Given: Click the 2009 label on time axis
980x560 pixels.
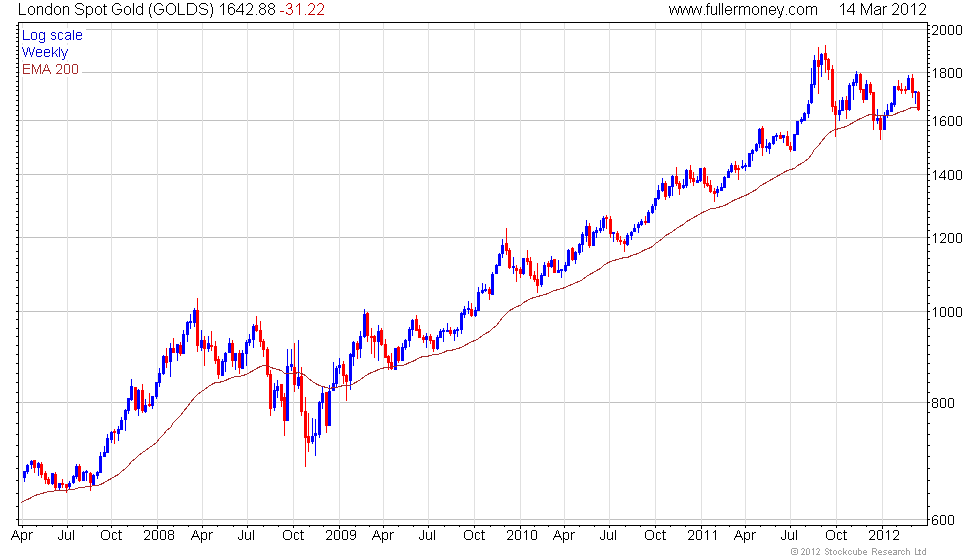Looking at the screenshot, I should 340,536.
